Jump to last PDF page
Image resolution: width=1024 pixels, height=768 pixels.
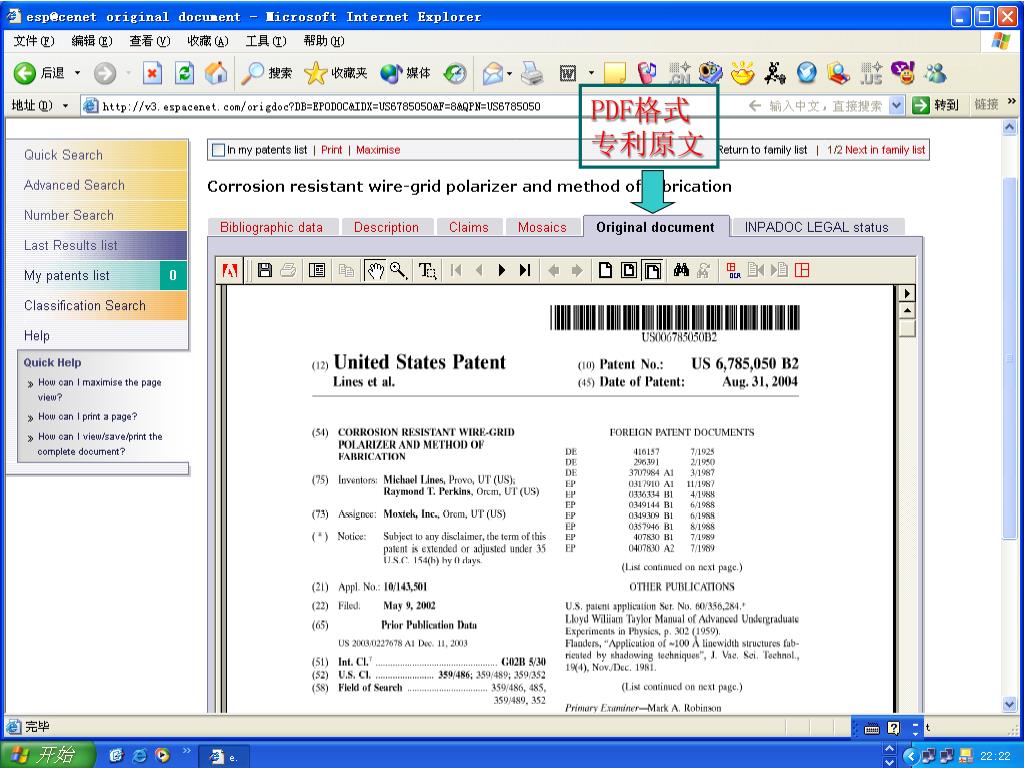pyautogui.click(x=524, y=270)
